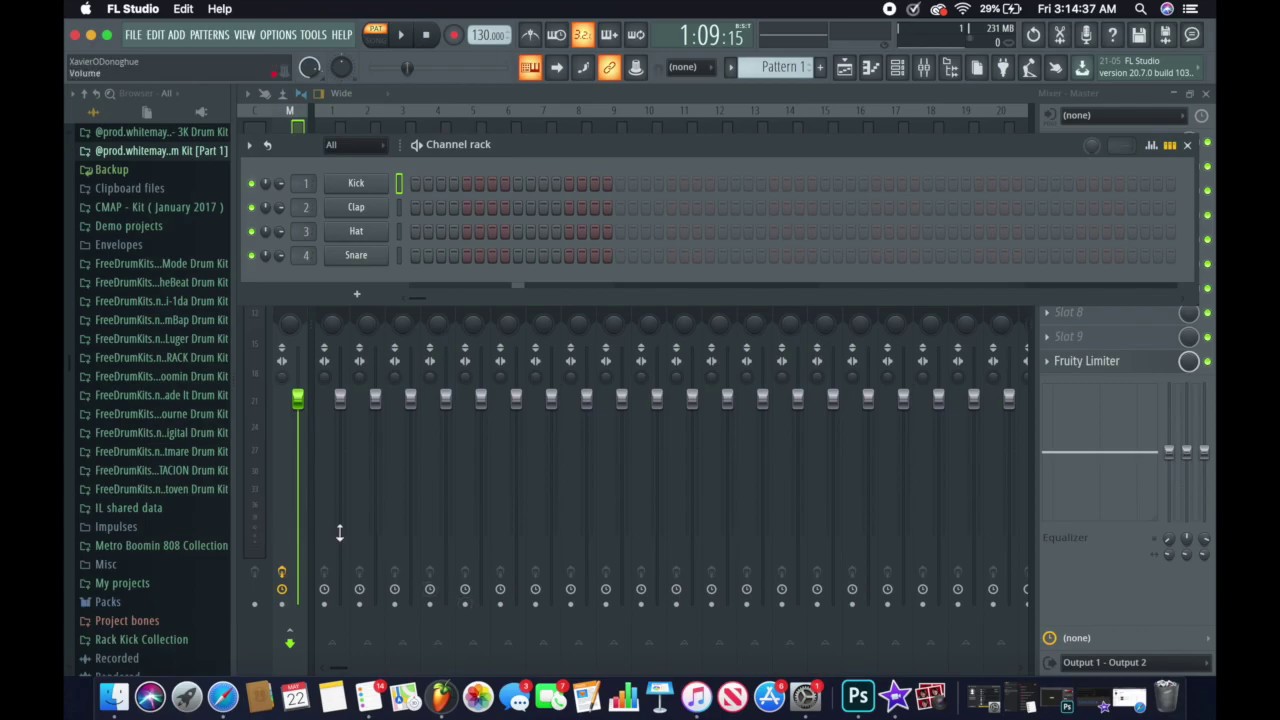Image resolution: width=1280 pixels, height=720 pixels.
Task: Click the Hat channel button
Action: click(356, 231)
